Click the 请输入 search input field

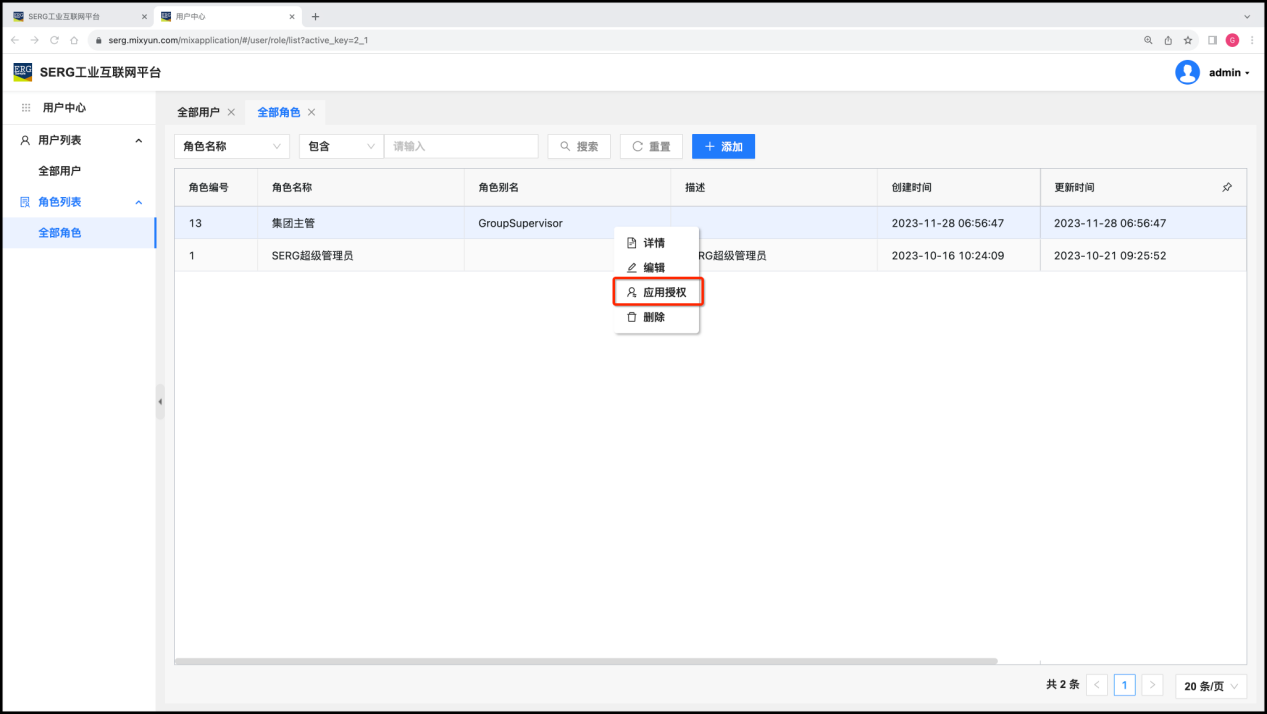click(461, 146)
